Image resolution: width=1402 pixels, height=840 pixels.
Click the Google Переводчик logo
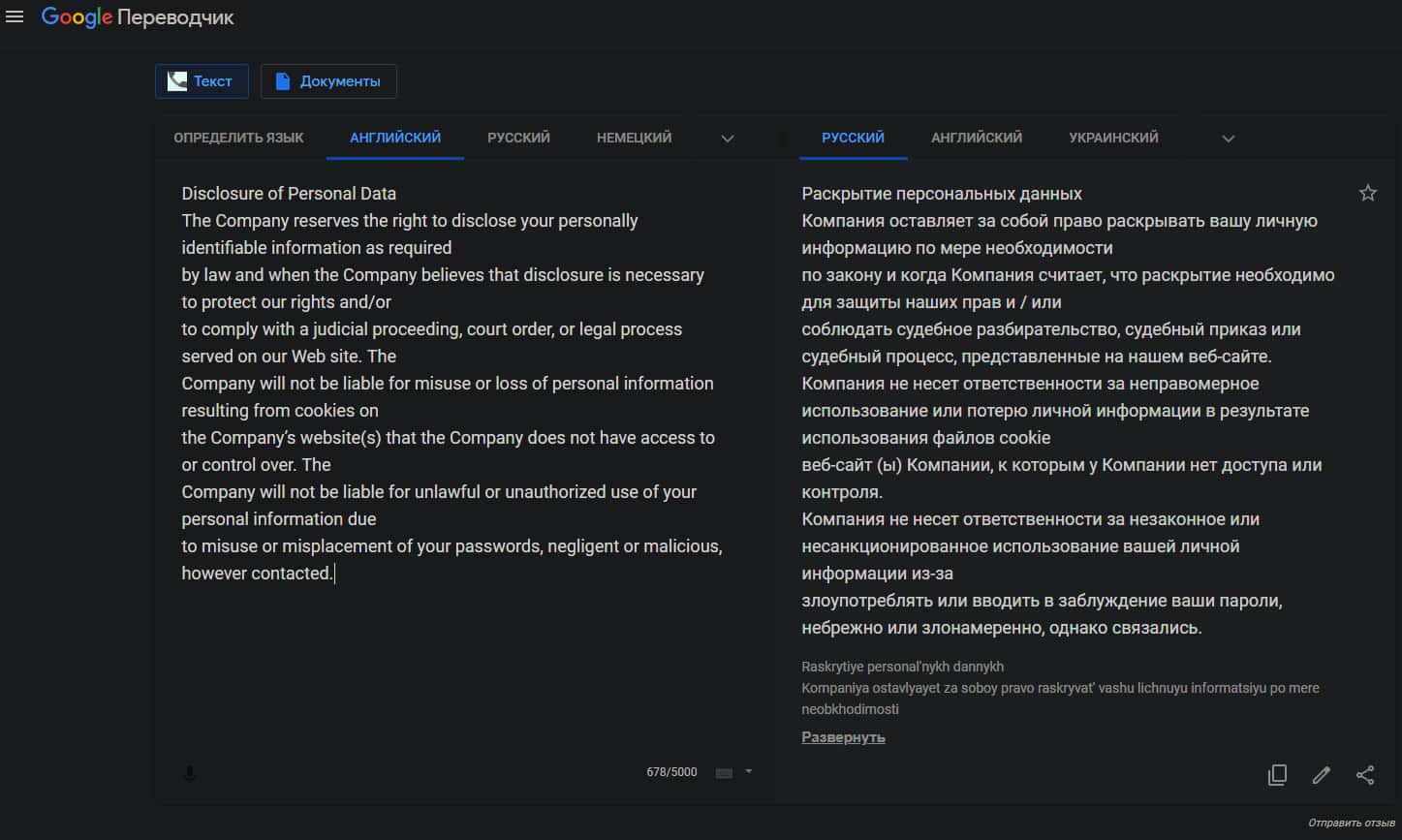click(x=138, y=17)
